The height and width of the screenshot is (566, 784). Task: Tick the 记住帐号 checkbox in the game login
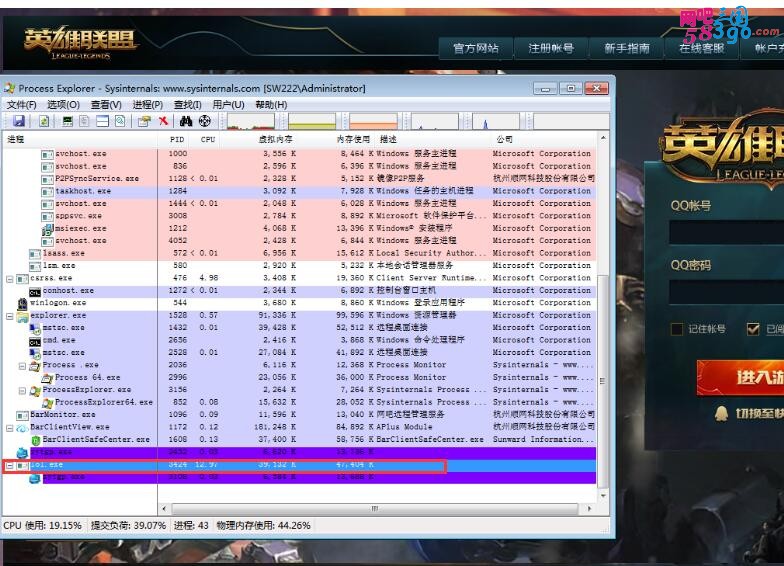(676, 329)
